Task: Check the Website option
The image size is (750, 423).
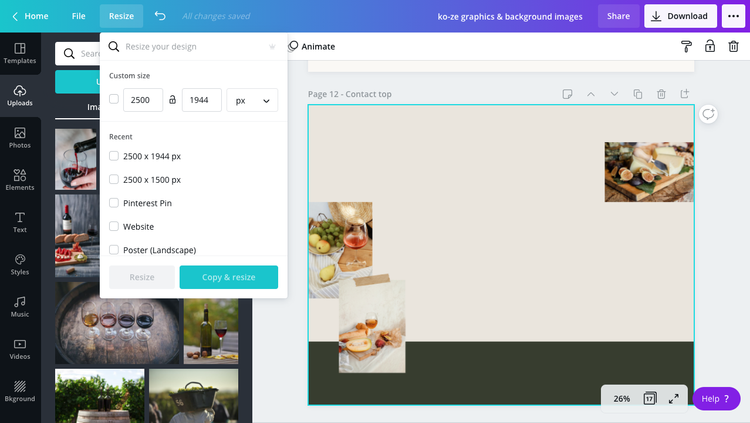Action: pos(114,226)
